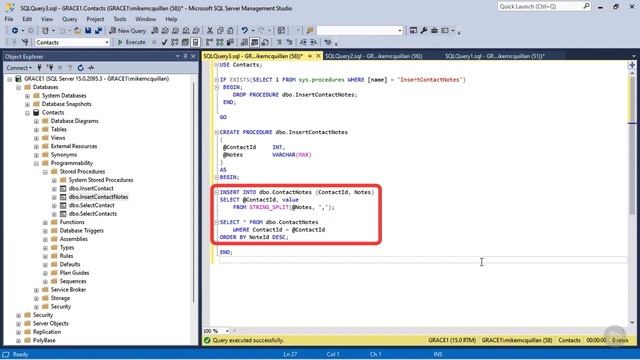Click the Object Explorer vertical scrollbar

point(194,192)
